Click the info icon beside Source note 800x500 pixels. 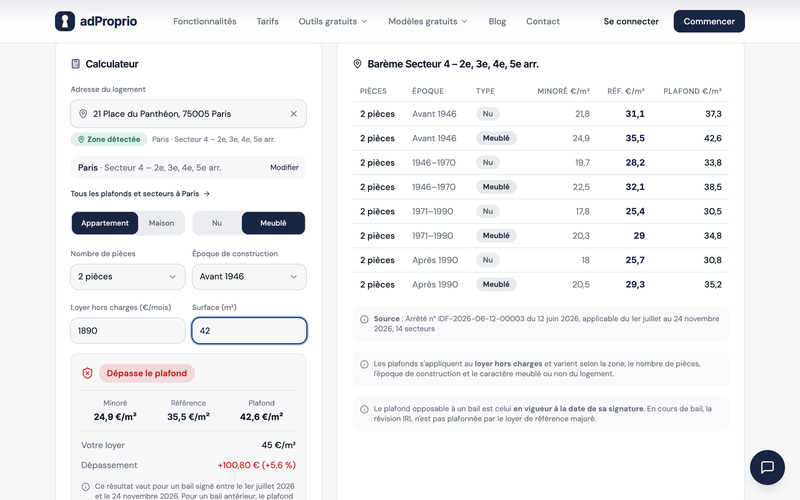(x=364, y=319)
